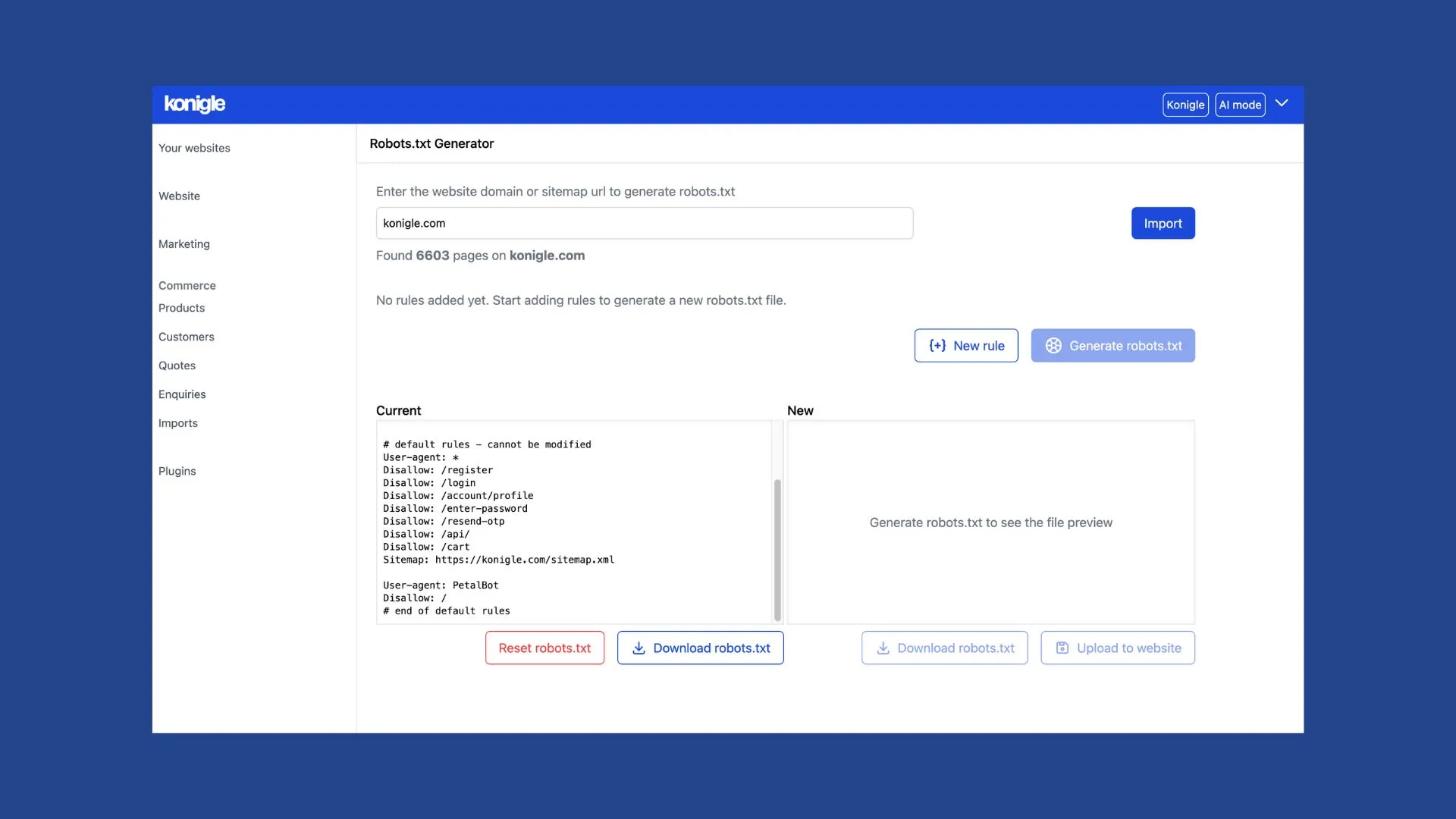Click the Konigle logo in top navigation
Screen dimensions: 1456x819
coord(194,104)
